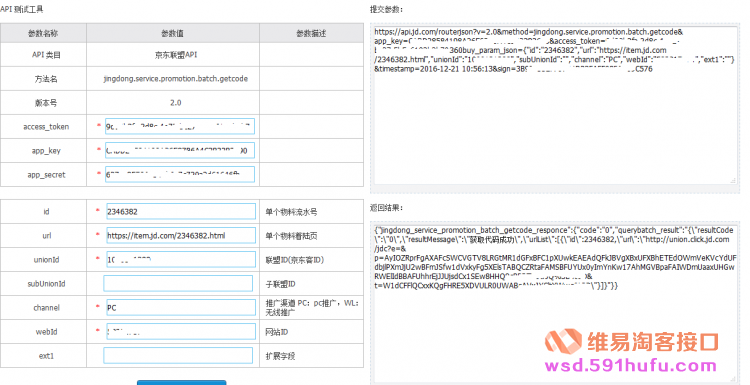Click the channel field showing PC
The image size is (750, 385).
(181, 308)
